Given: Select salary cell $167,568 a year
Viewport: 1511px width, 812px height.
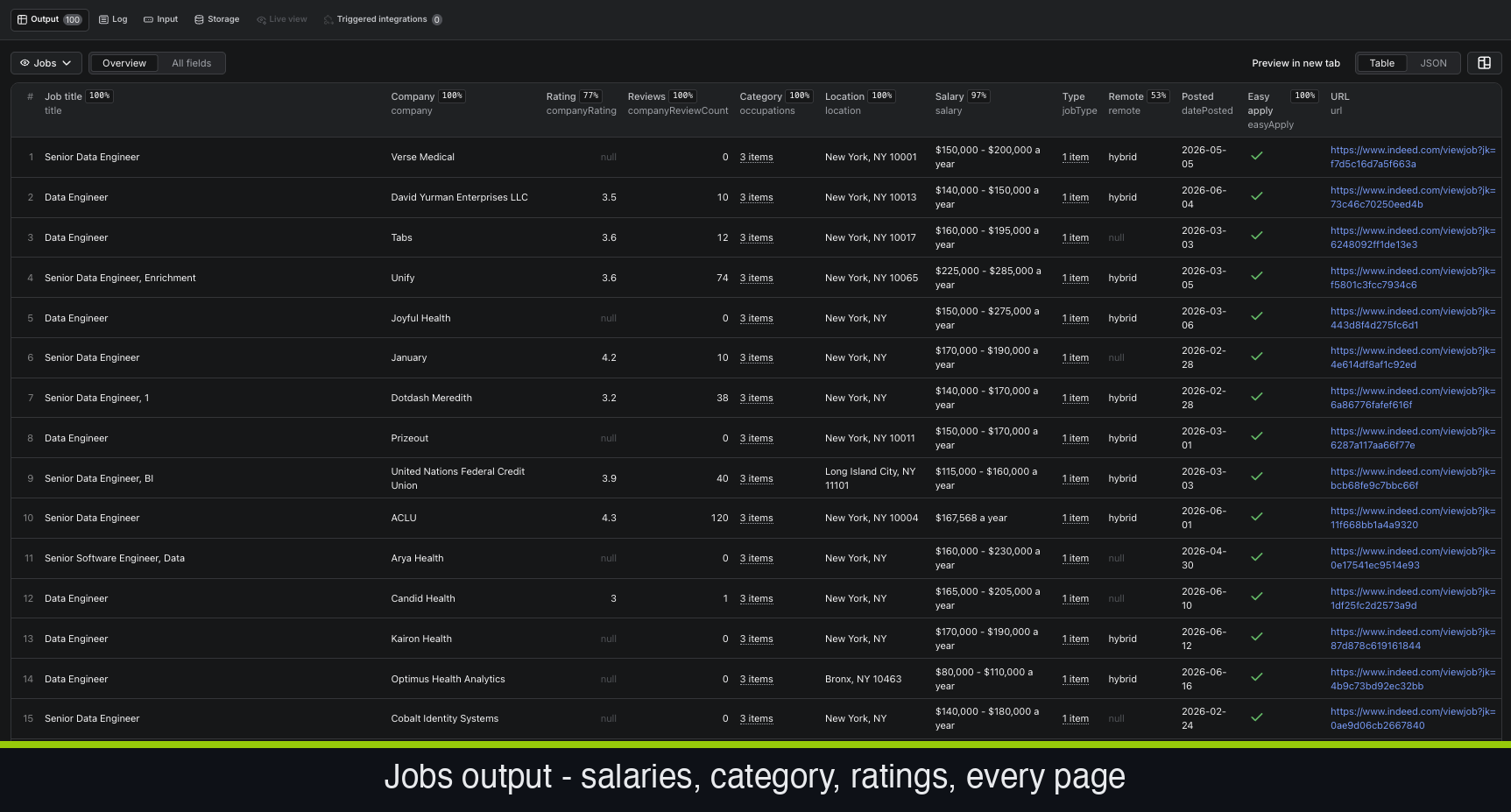Looking at the screenshot, I should [x=971, y=518].
